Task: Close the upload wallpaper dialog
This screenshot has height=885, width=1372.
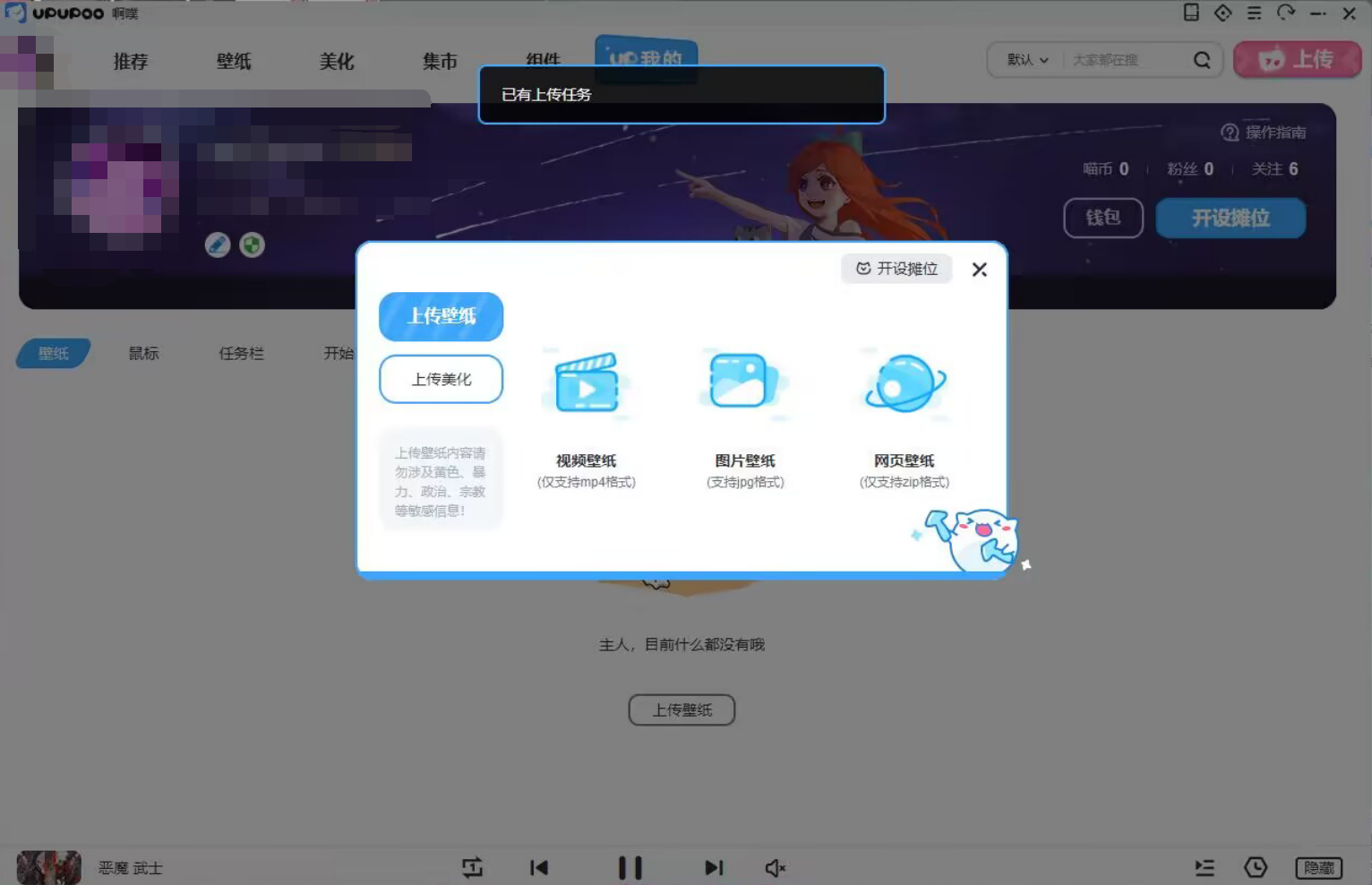Action: [980, 270]
